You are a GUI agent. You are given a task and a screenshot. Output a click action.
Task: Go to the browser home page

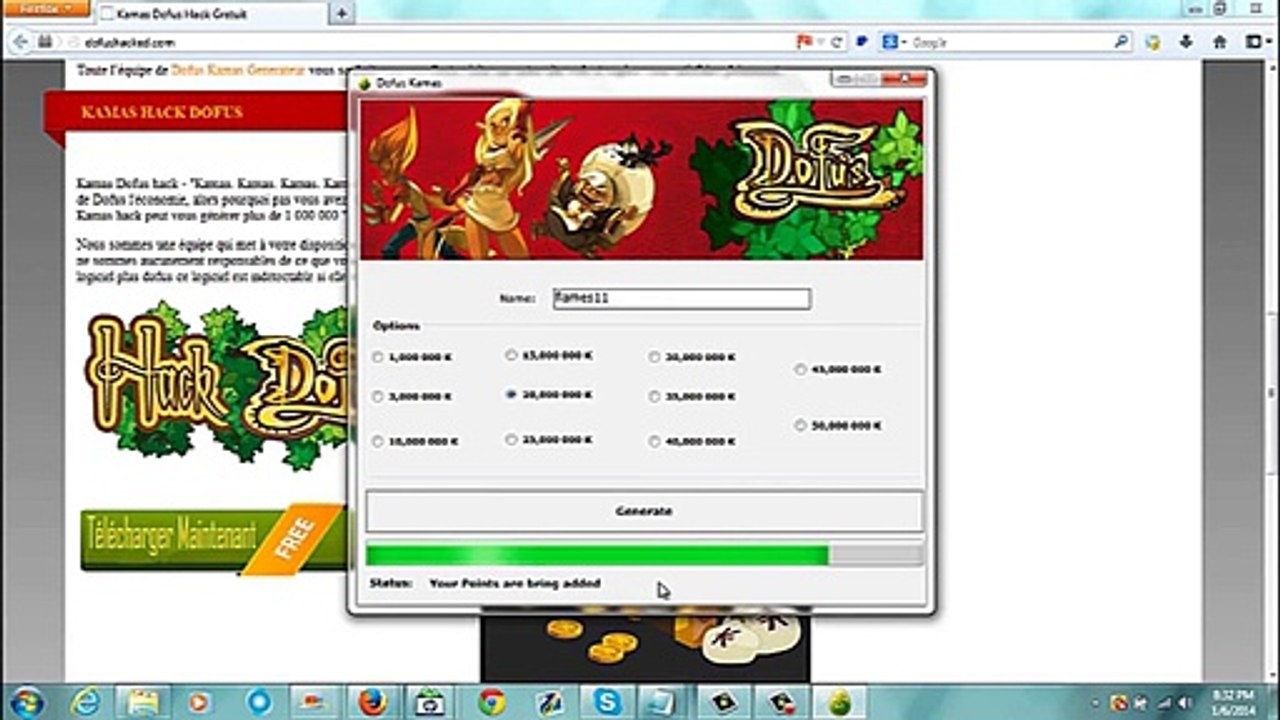[1219, 42]
